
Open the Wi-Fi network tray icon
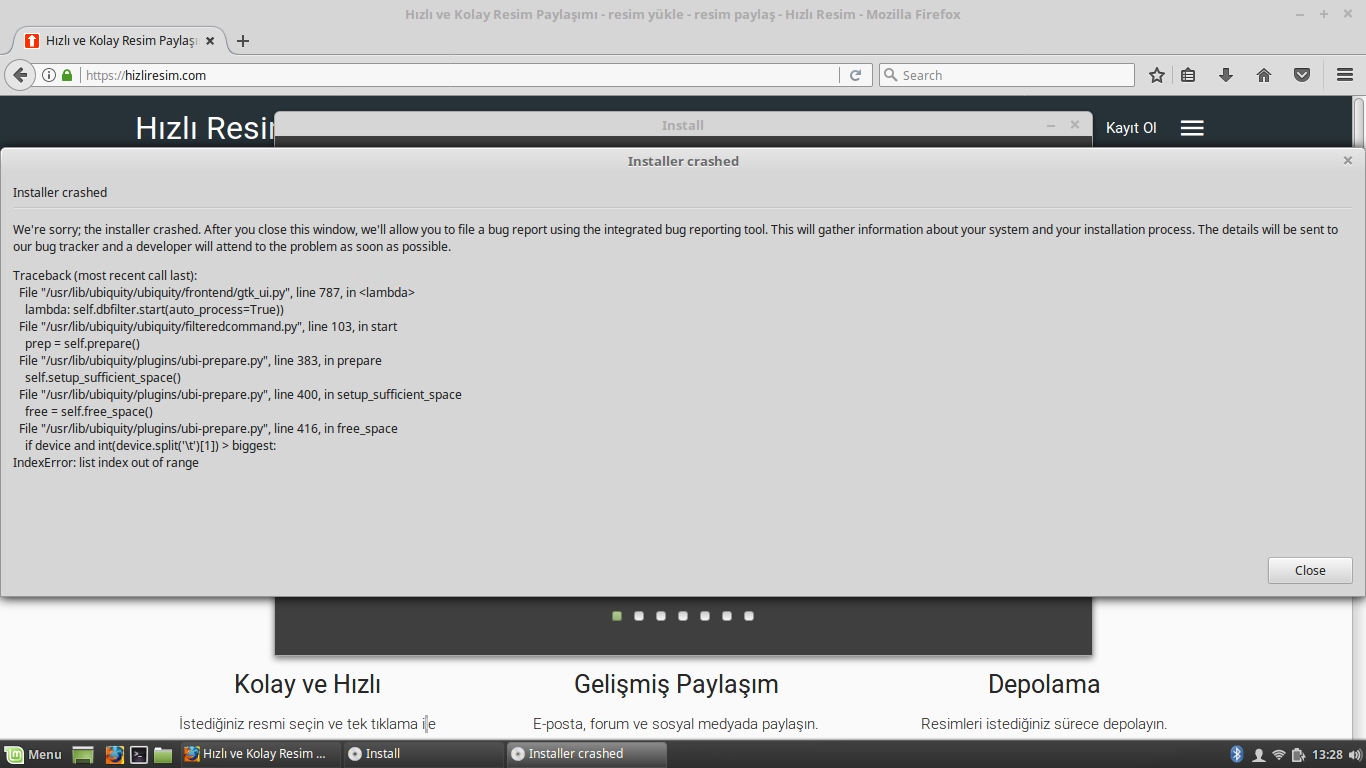1279,754
